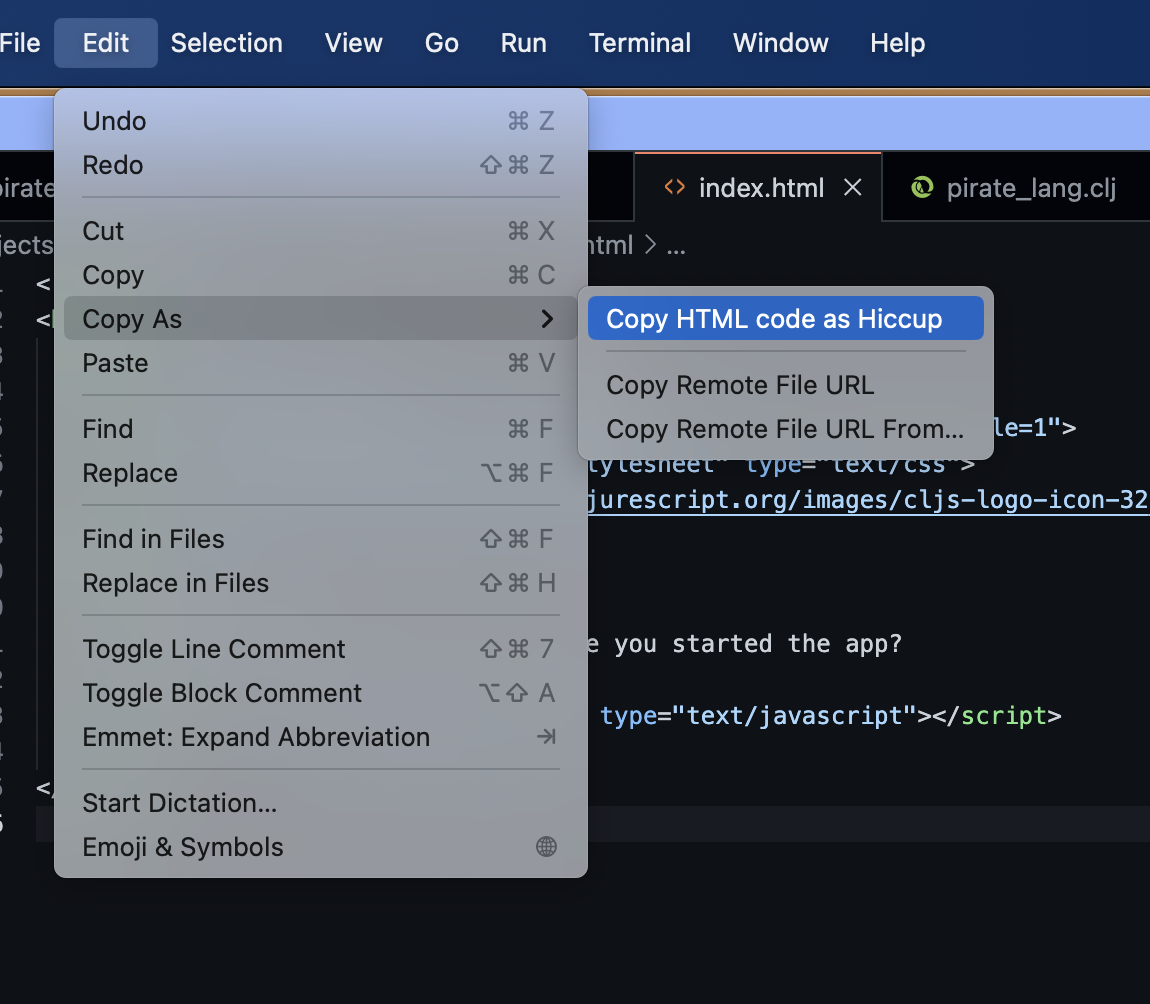Toggle Block Comment
The height and width of the screenshot is (1004, 1150).
(222, 693)
